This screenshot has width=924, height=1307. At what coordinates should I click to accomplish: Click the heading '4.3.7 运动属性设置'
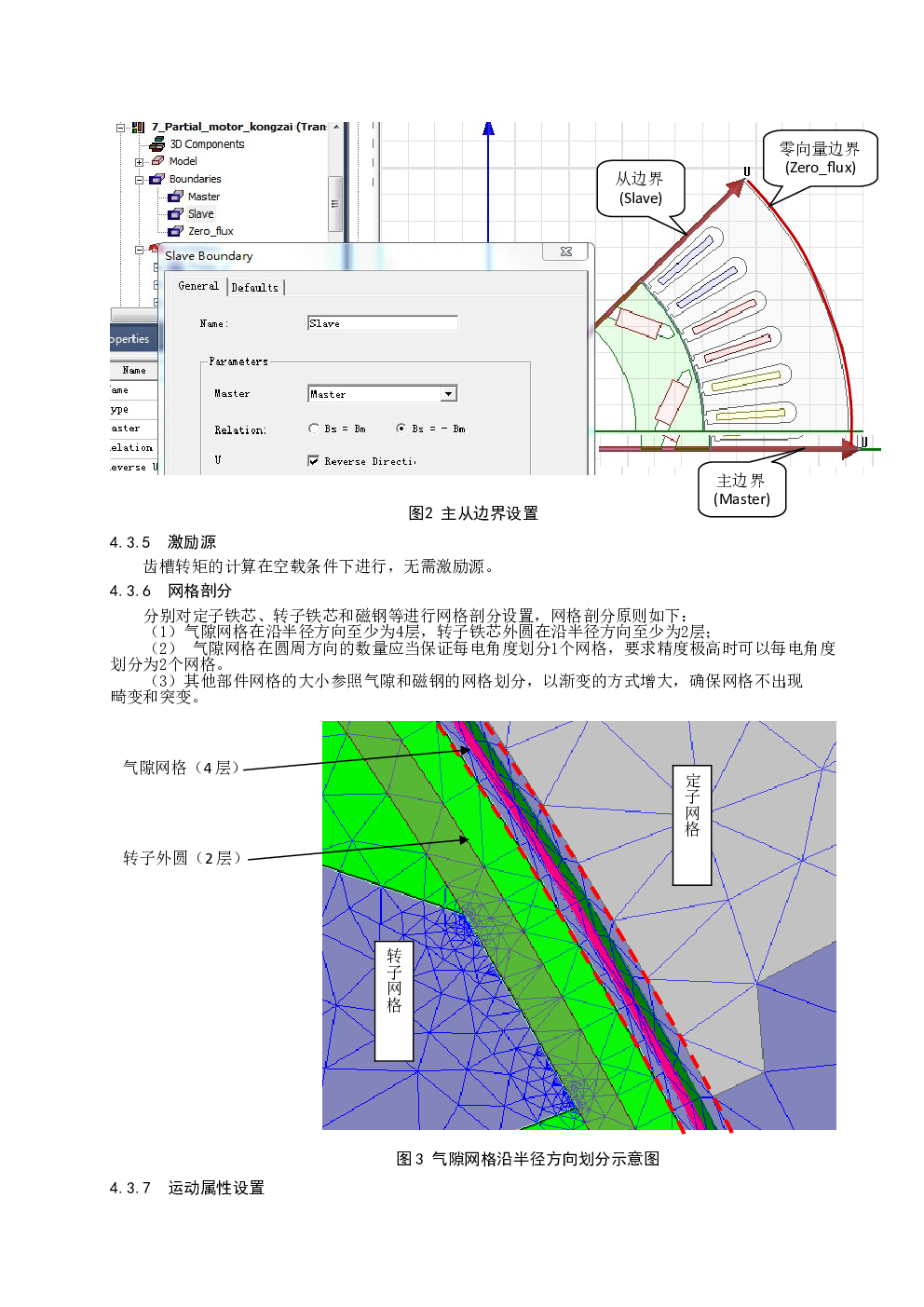[x=187, y=1188]
